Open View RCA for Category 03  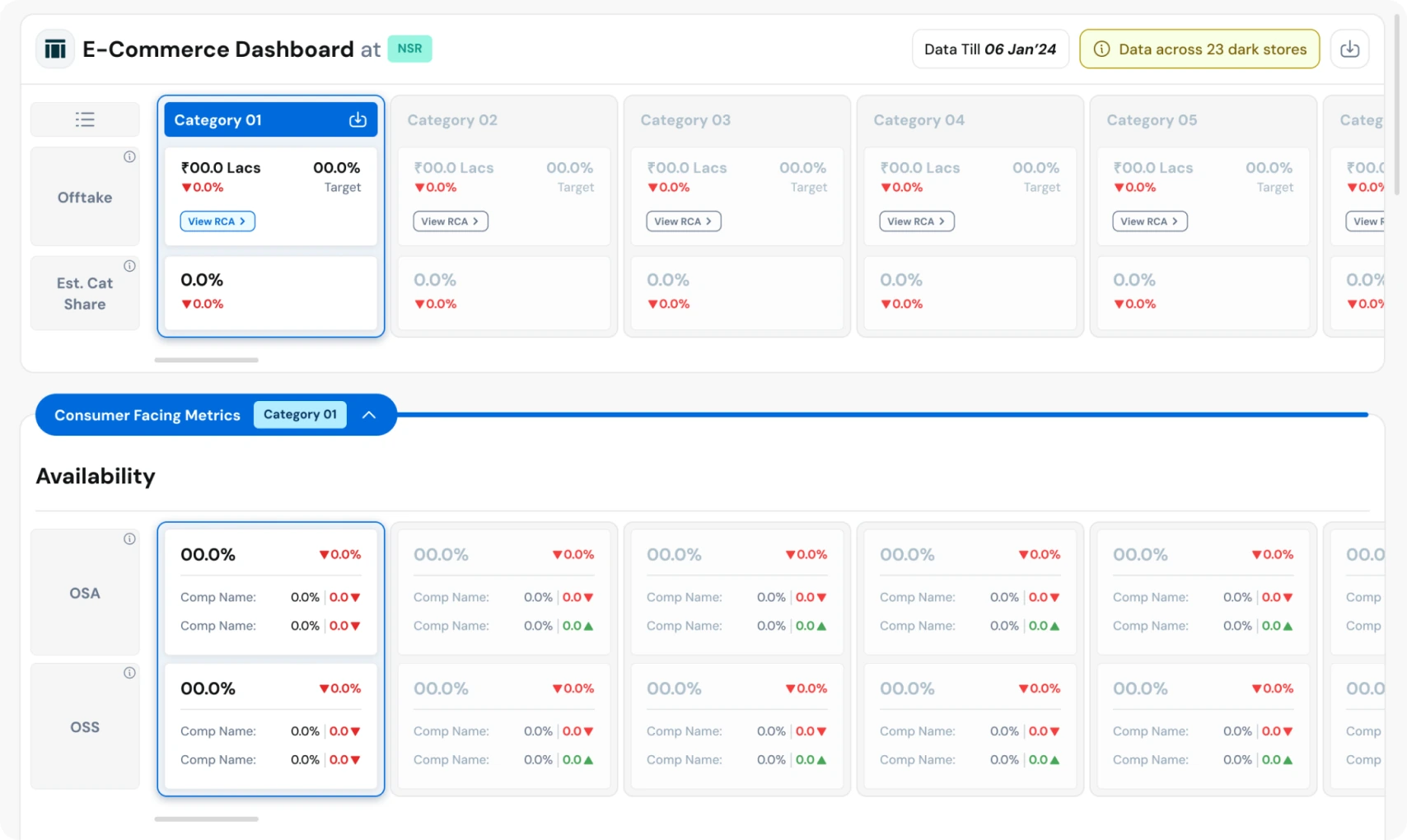pos(684,222)
